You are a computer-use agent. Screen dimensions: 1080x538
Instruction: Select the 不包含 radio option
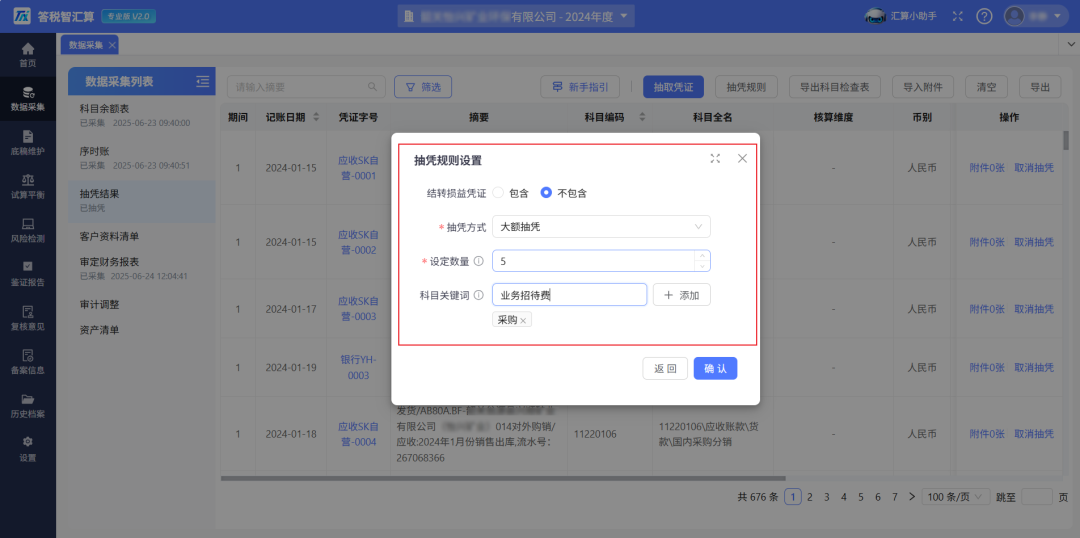(546, 194)
